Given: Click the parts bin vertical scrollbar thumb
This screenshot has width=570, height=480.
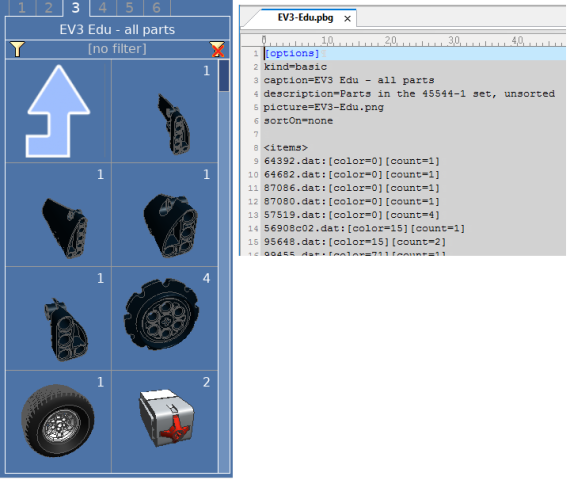Looking at the screenshot, I should (x=224, y=76).
